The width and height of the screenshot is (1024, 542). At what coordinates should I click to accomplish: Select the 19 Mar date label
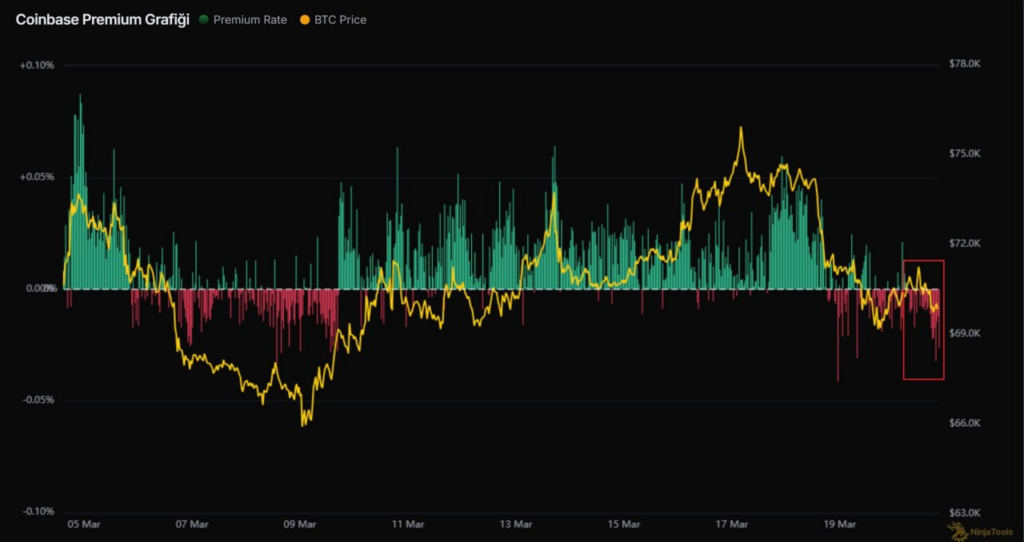coord(839,524)
